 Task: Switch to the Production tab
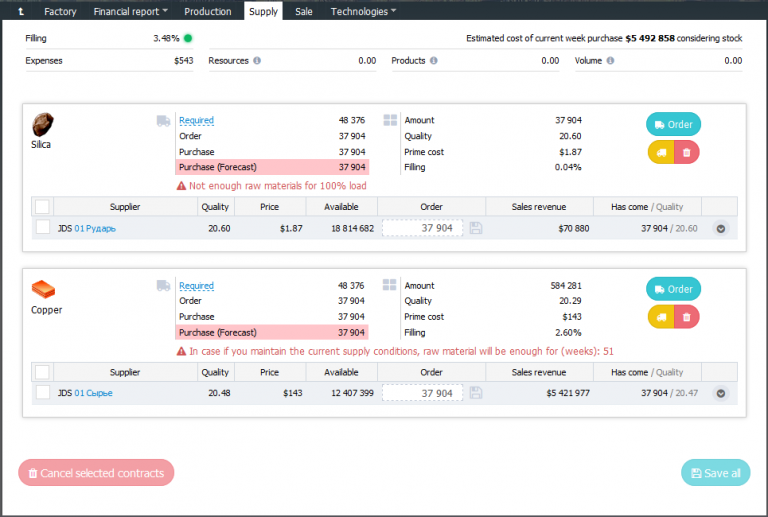(208, 12)
